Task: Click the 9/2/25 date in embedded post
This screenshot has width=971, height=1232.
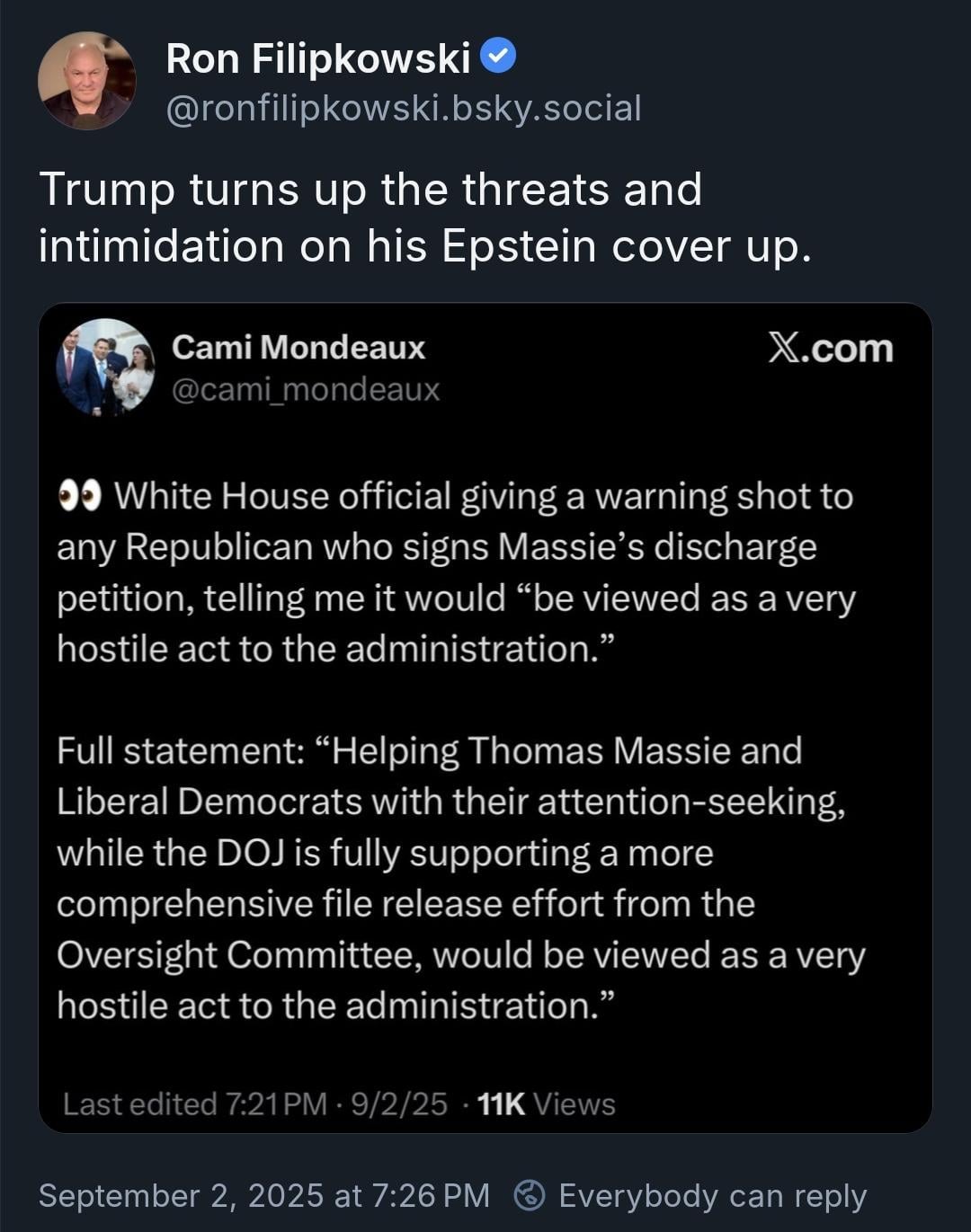Action: [399, 1103]
